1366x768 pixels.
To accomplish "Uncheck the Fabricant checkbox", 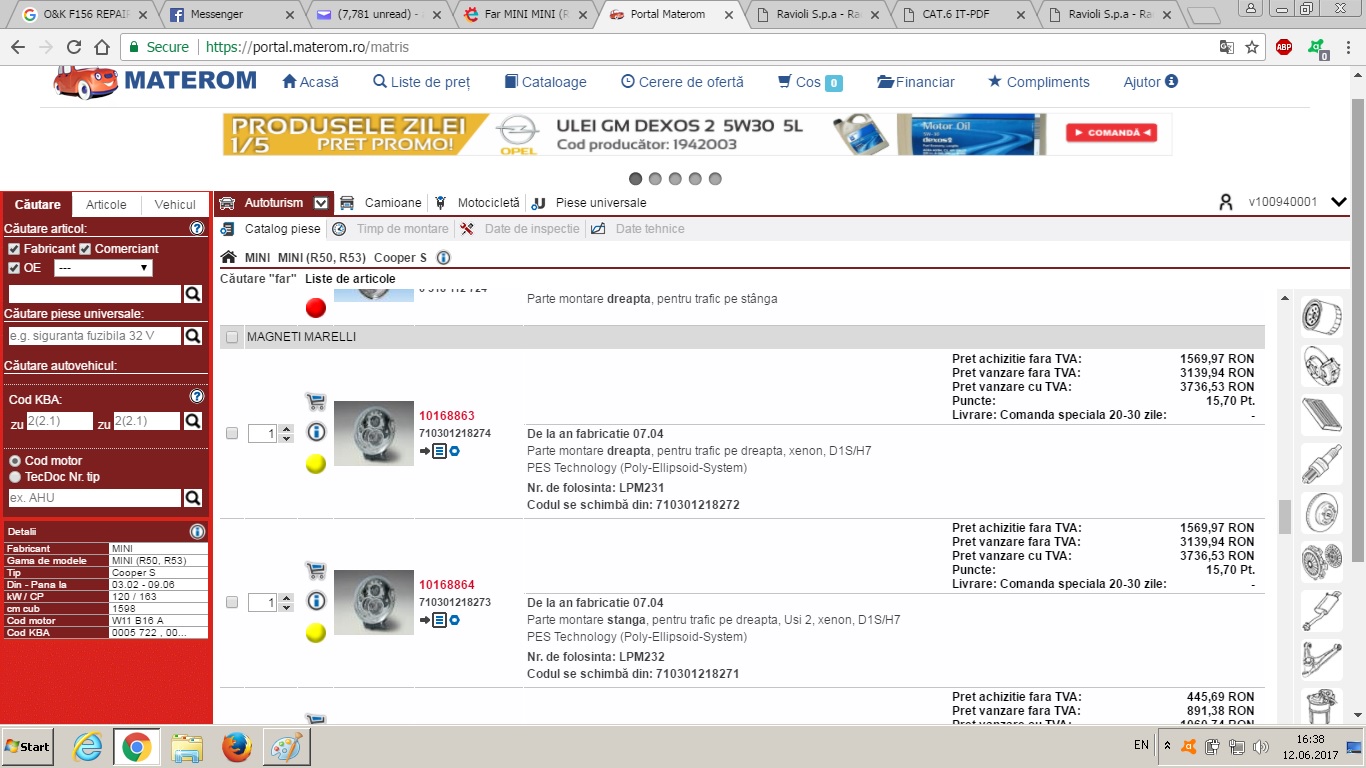I will click(14, 249).
